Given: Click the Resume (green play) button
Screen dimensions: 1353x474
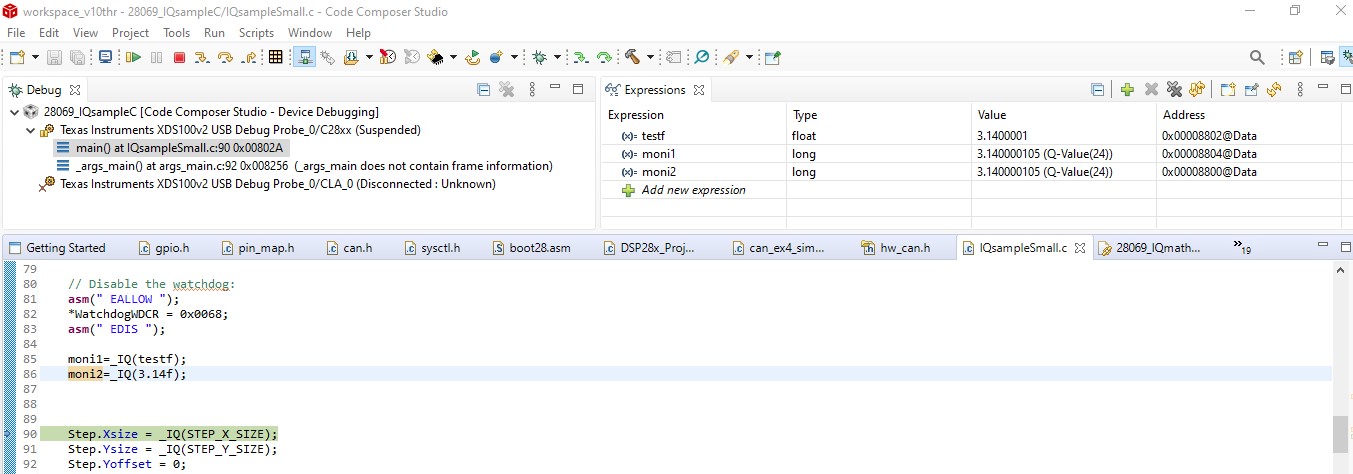Looking at the screenshot, I should tap(133, 58).
